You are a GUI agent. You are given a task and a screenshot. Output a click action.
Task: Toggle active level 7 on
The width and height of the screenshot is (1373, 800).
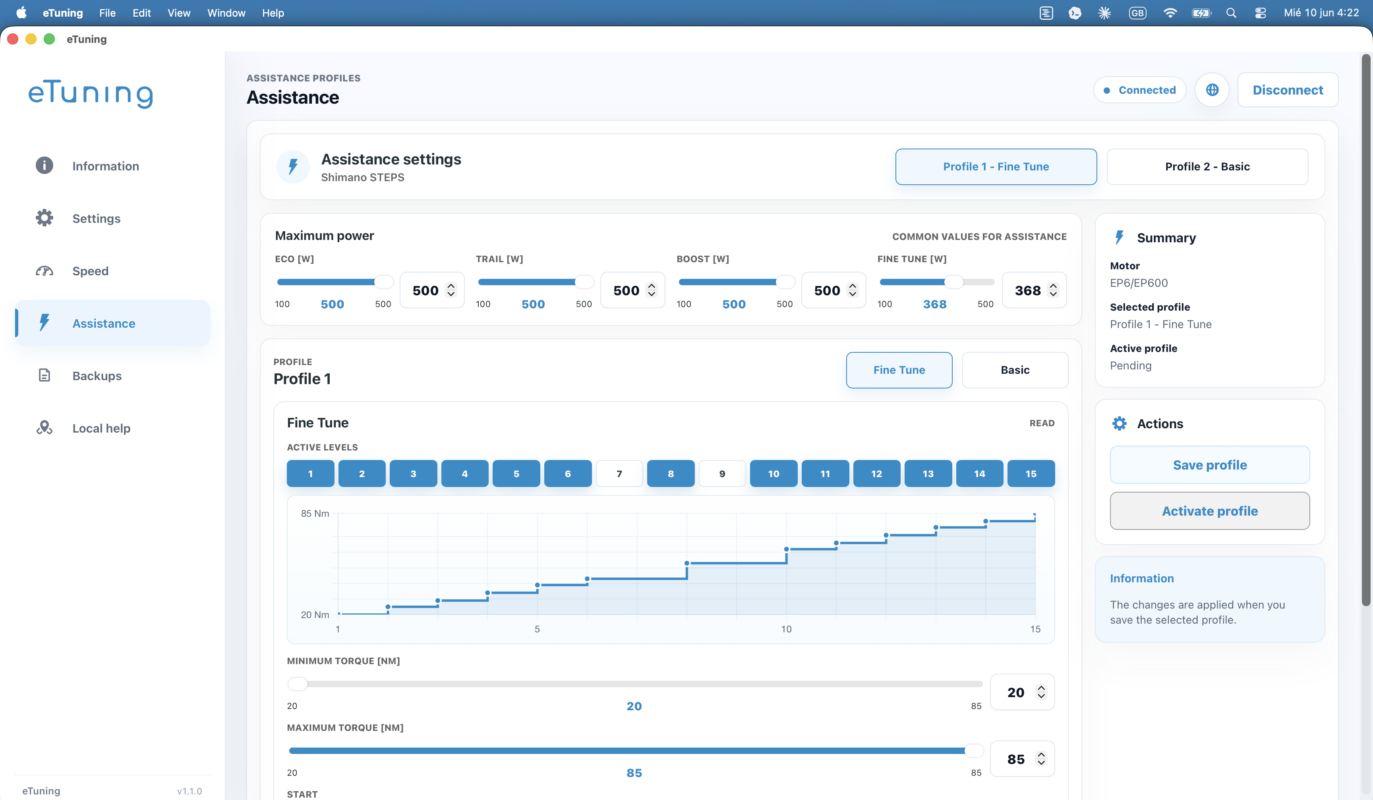[x=619, y=474]
